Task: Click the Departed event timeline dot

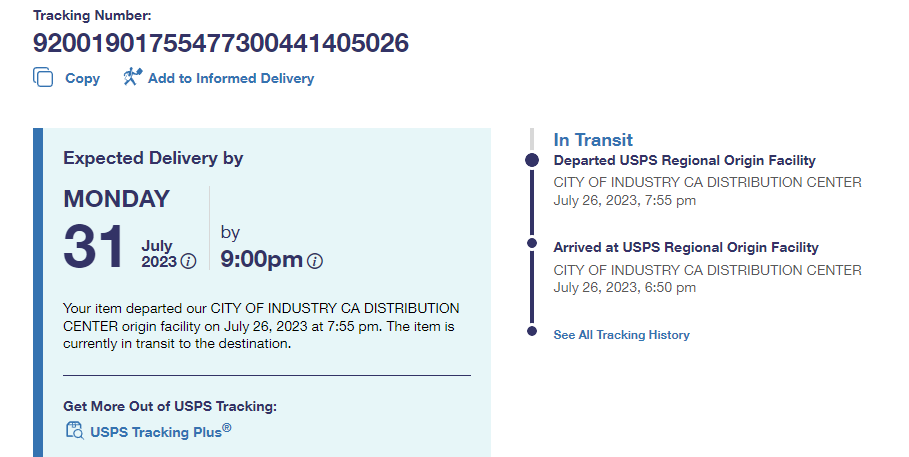Action: point(532,160)
